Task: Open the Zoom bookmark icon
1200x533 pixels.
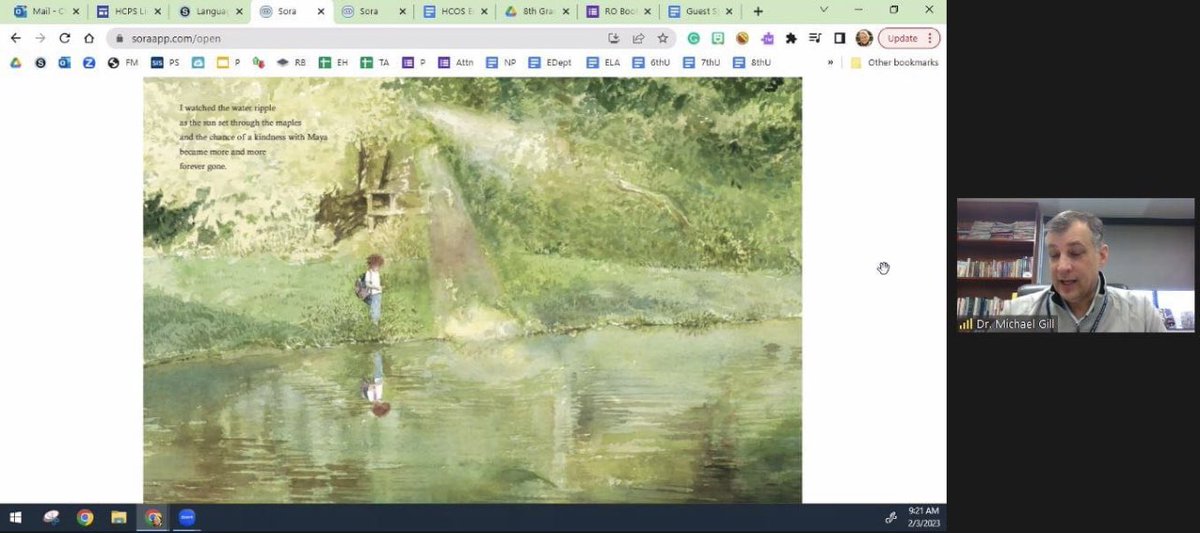Action: [x=89, y=62]
